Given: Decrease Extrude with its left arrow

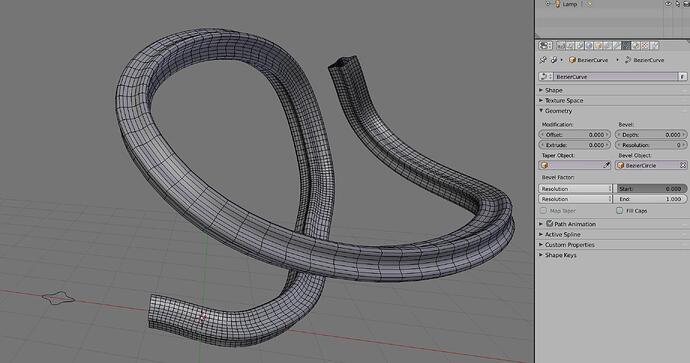Looking at the screenshot, I should point(543,145).
